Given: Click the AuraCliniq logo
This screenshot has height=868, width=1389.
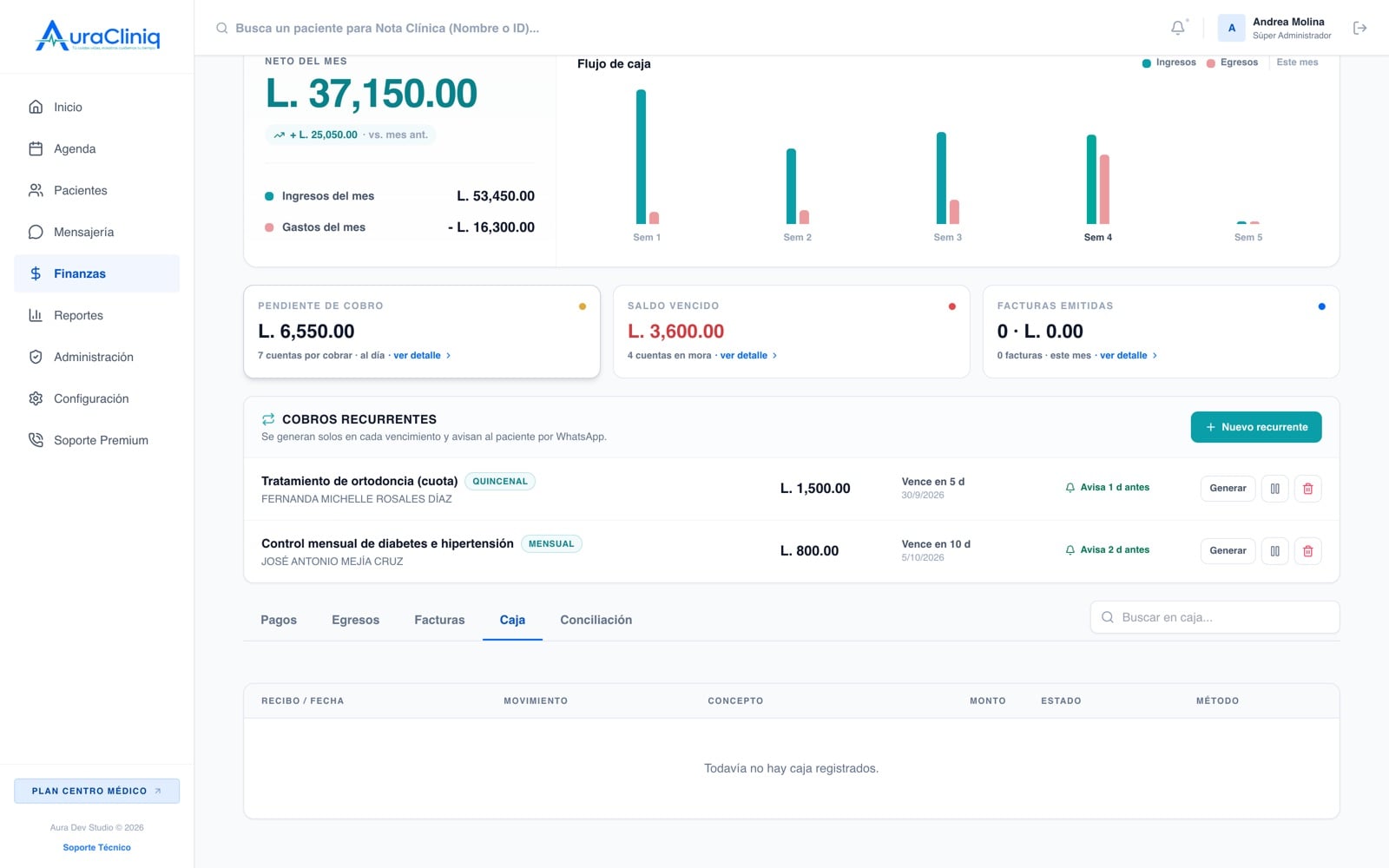Looking at the screenshot, I should 97,36.
